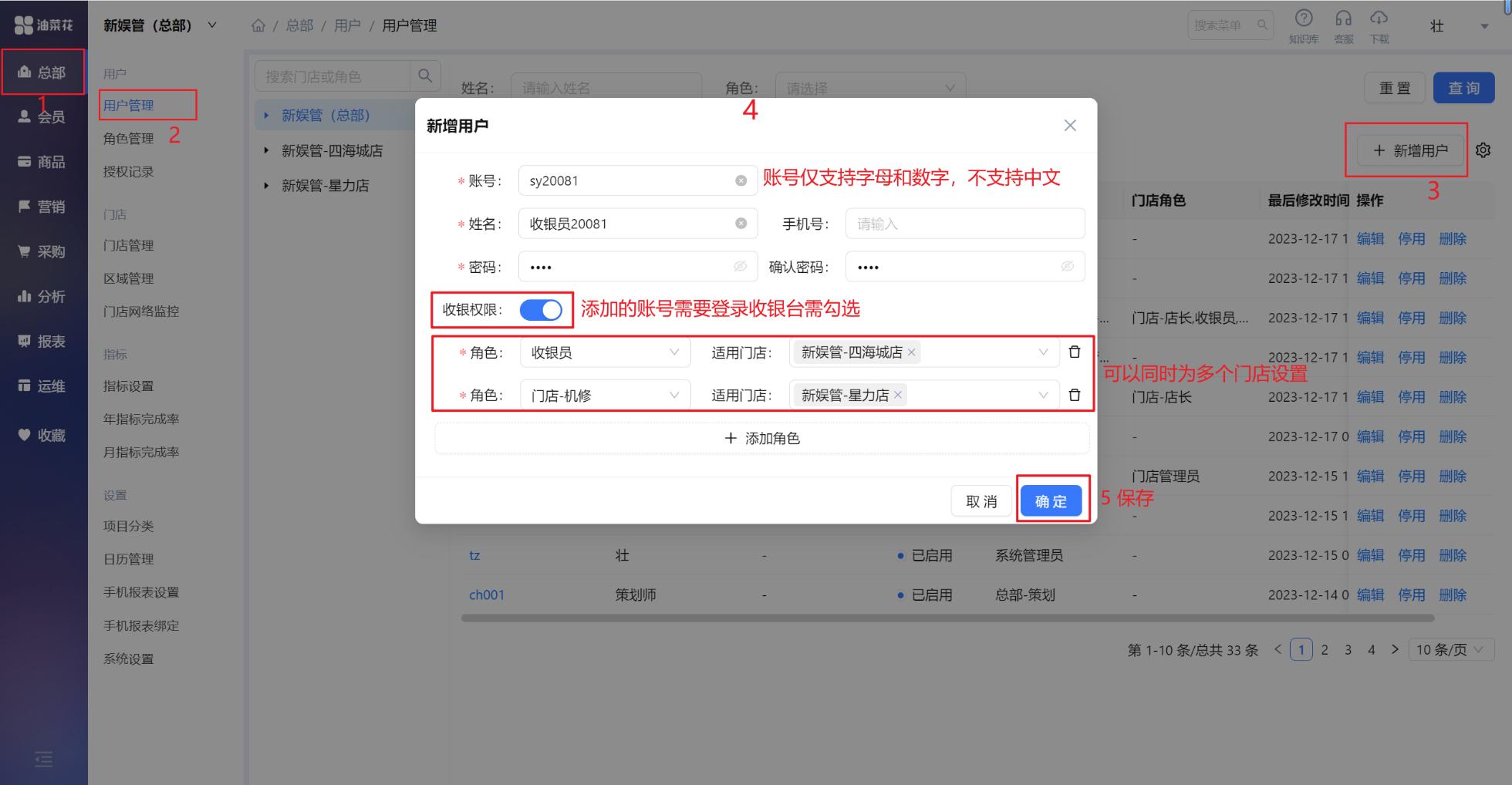
Task: Open 运维 in left navigation
Action: [43, 386]
